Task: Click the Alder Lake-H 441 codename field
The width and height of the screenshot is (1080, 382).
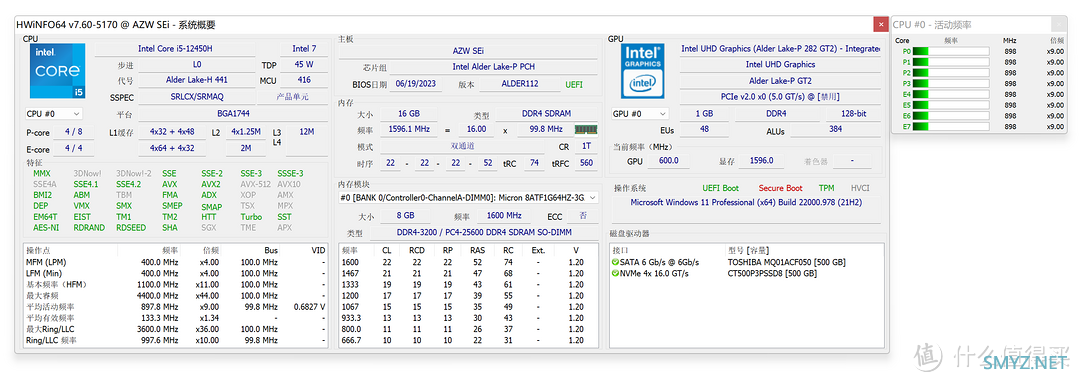Action: pyautogui.click(x=196, y=81)
